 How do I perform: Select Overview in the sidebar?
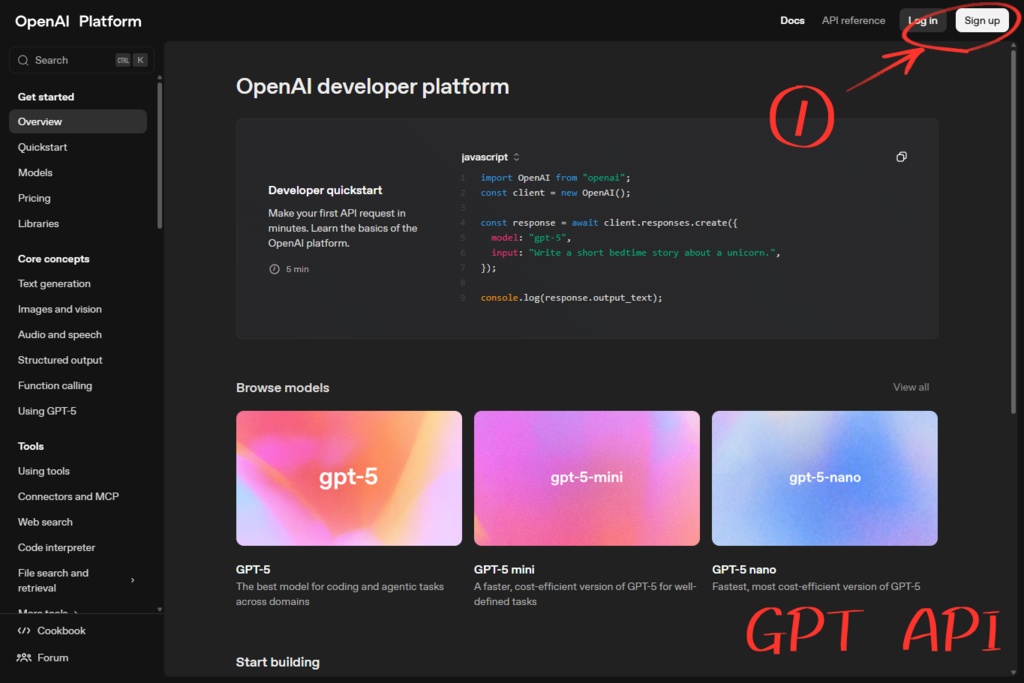(78, 121)
